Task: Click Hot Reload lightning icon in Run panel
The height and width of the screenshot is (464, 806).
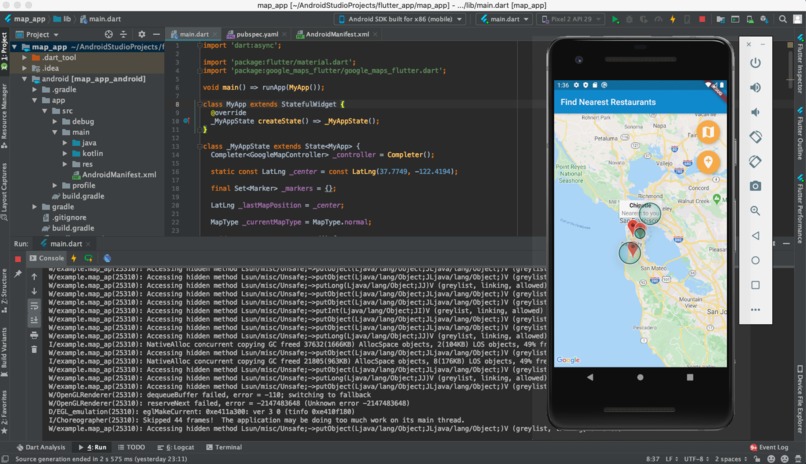Action: 74,258
